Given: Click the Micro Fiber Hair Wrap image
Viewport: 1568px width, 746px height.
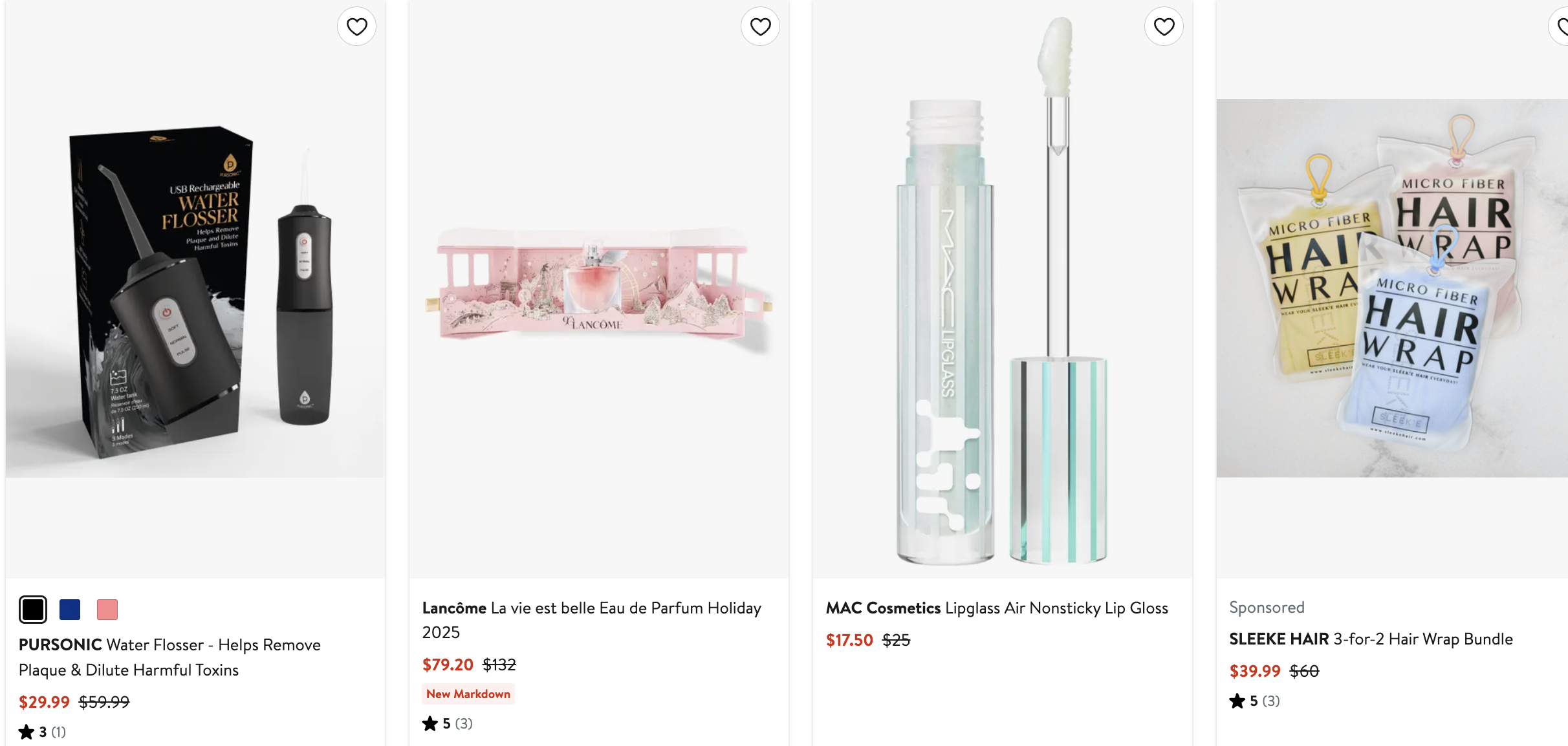Looking at the screenshot, I should pyautogui.click(x=1391, y=288).
